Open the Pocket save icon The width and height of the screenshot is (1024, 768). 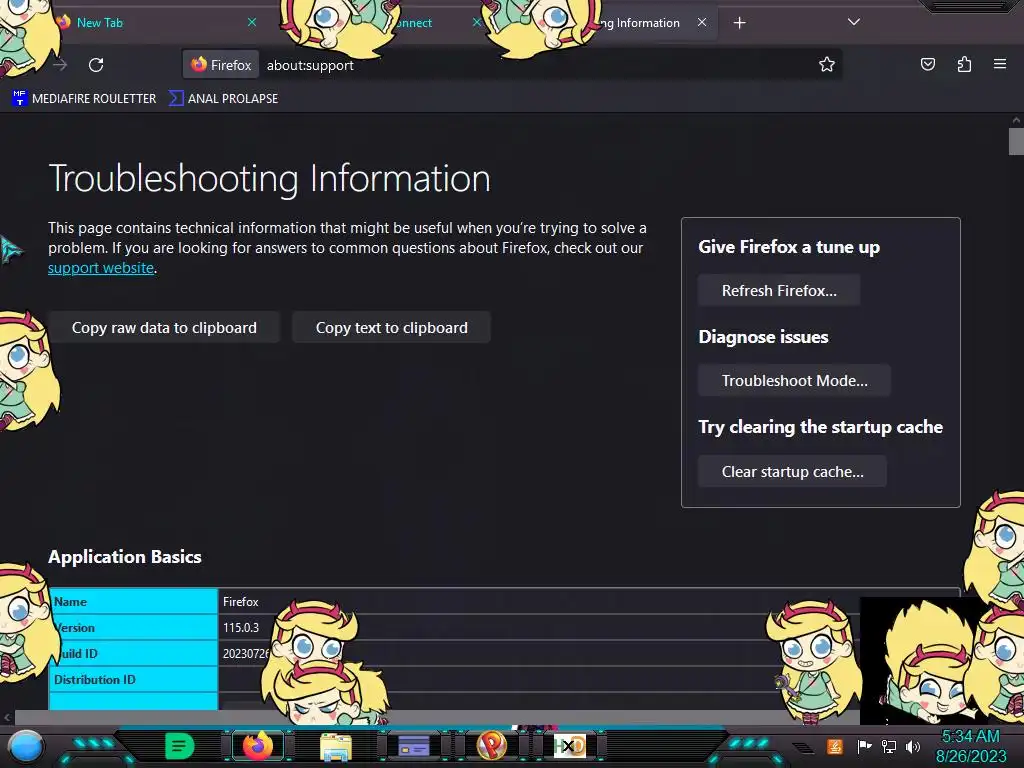point(927,64)
